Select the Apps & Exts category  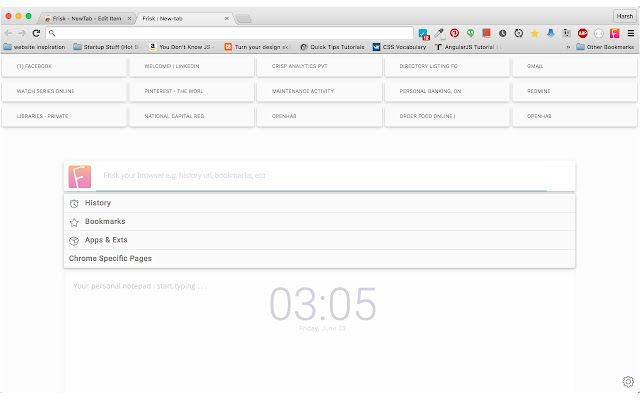click(x=320, y=240)
